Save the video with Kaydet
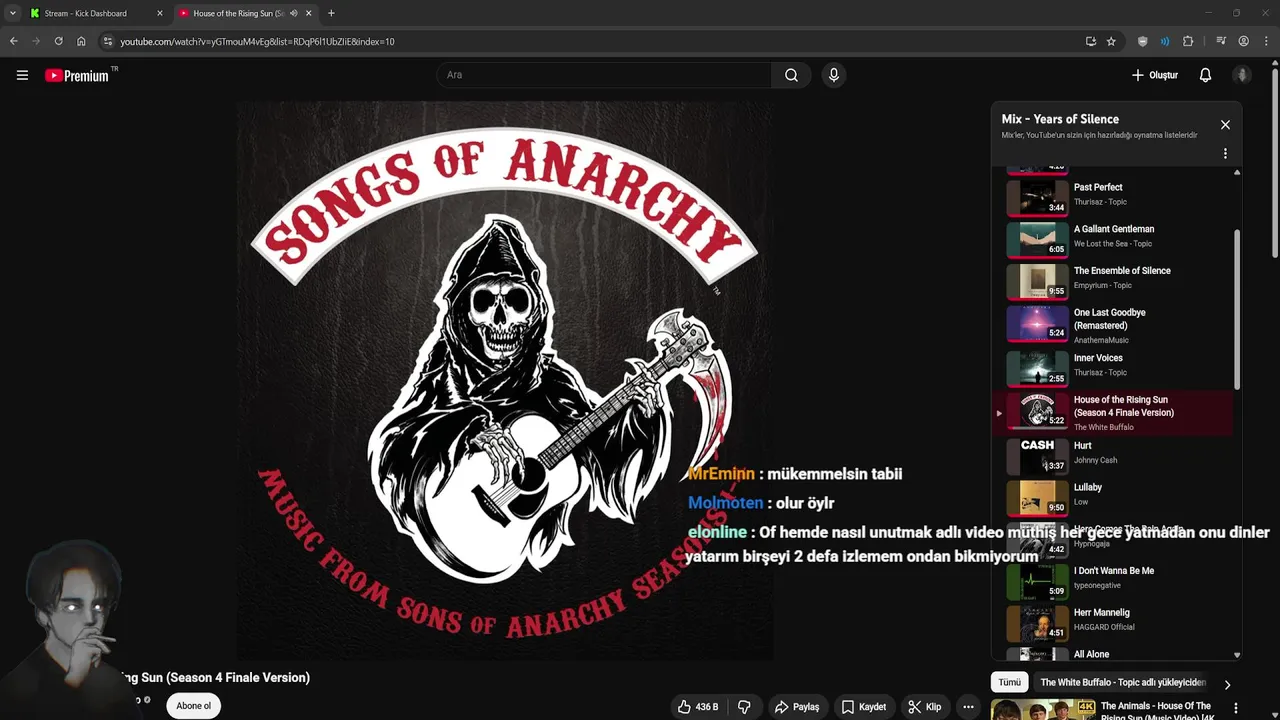The width and height of the screenshot is (1280, 720). (x=864, y=707)
